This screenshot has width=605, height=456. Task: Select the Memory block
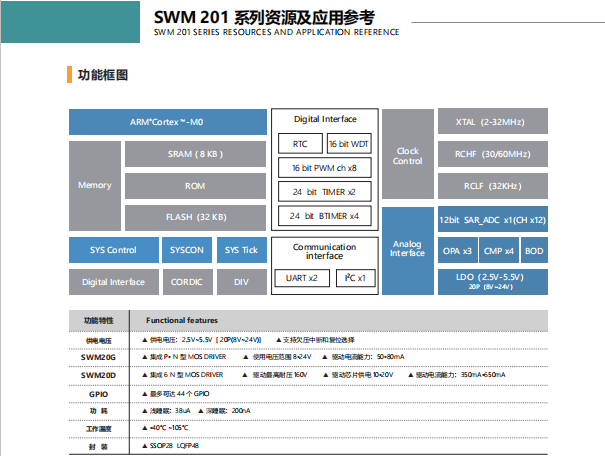pos(95,186)
